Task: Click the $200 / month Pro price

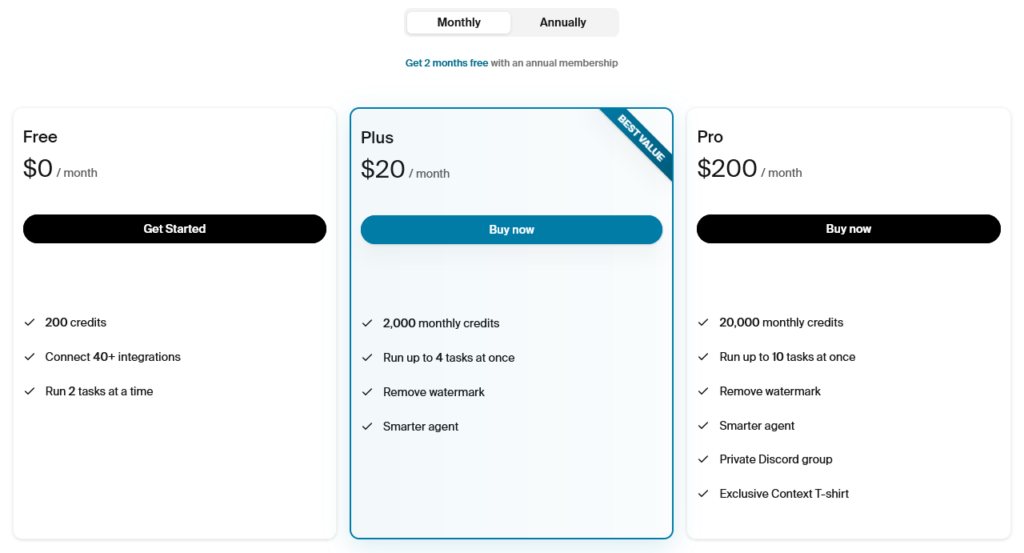Action: click(749, 169)
